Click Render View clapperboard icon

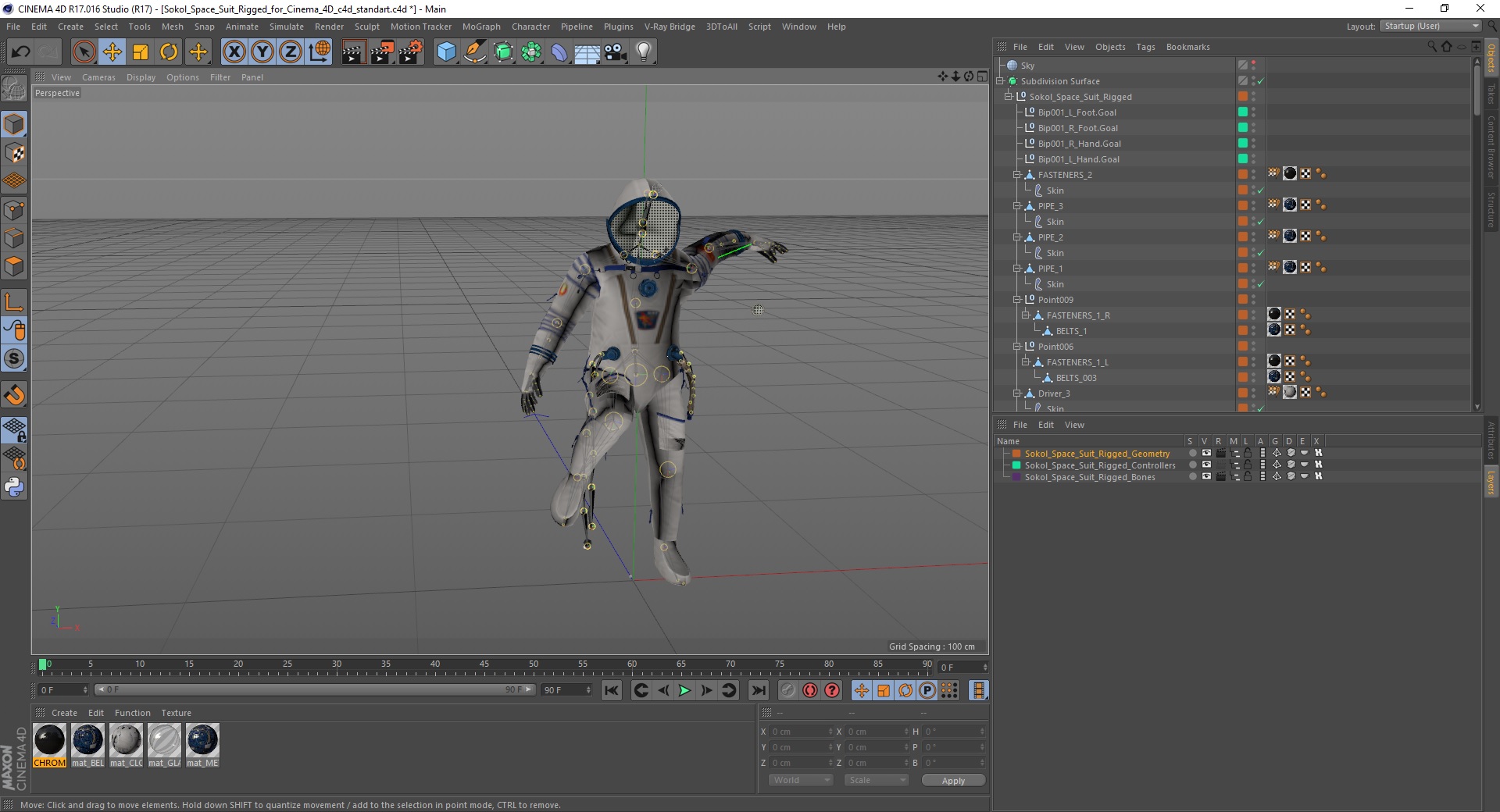pos(353,52)
